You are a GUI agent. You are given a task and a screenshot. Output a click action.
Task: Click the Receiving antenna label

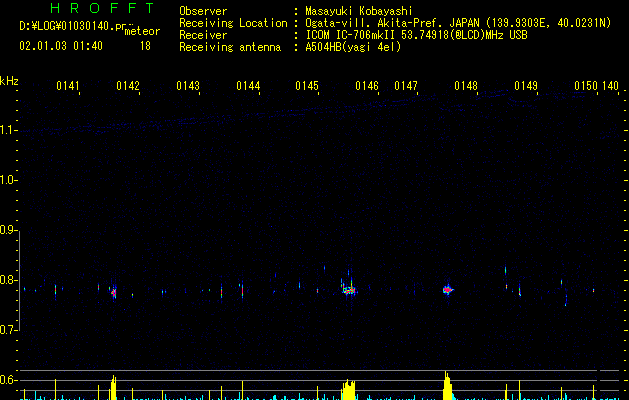pos(230,47)
